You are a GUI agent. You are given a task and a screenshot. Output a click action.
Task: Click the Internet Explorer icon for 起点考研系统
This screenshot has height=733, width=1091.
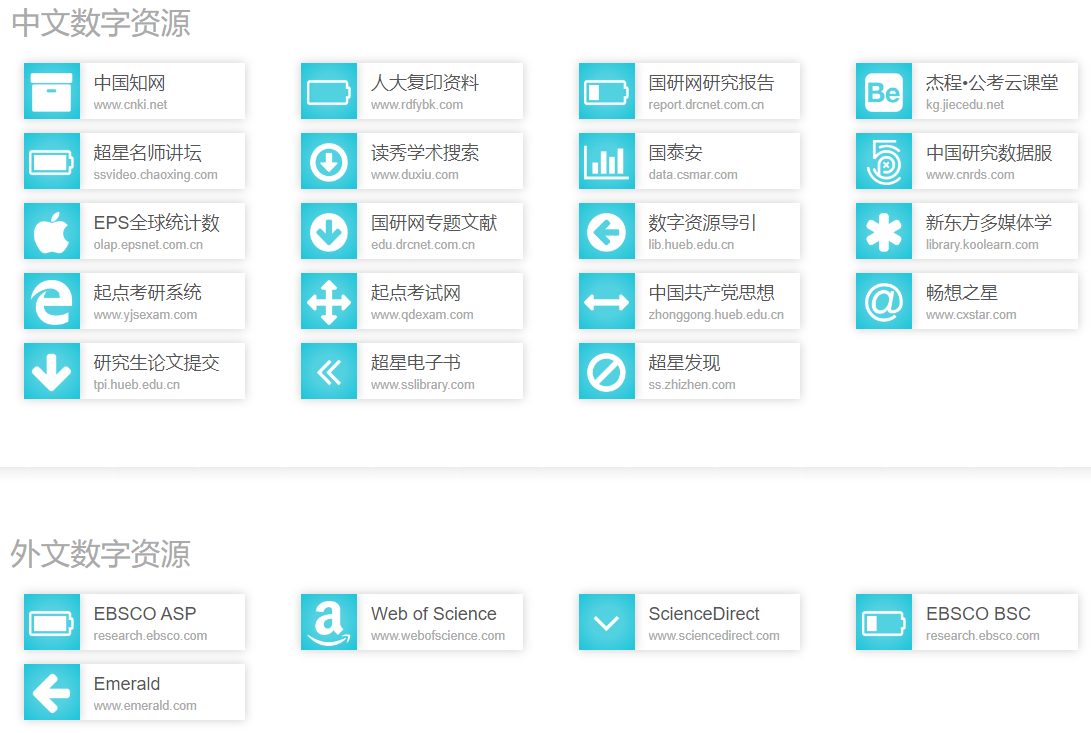point(52,301)
